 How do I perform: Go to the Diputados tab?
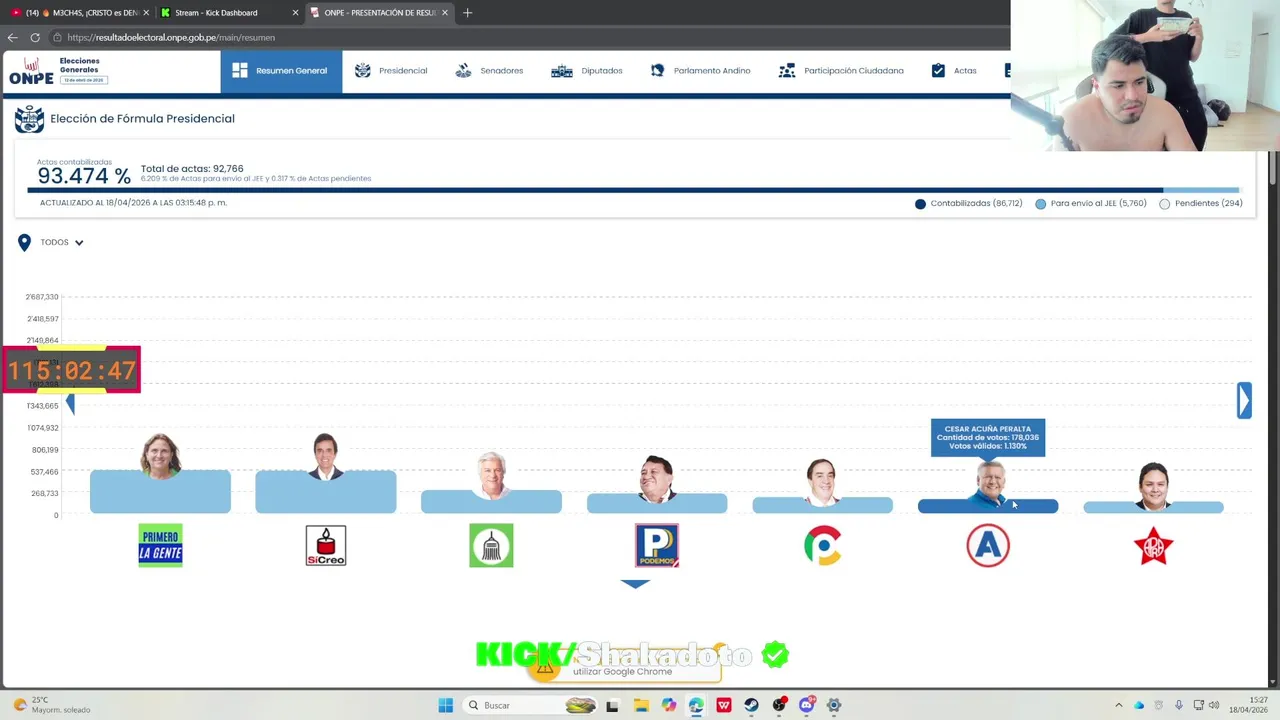point(587,71)
